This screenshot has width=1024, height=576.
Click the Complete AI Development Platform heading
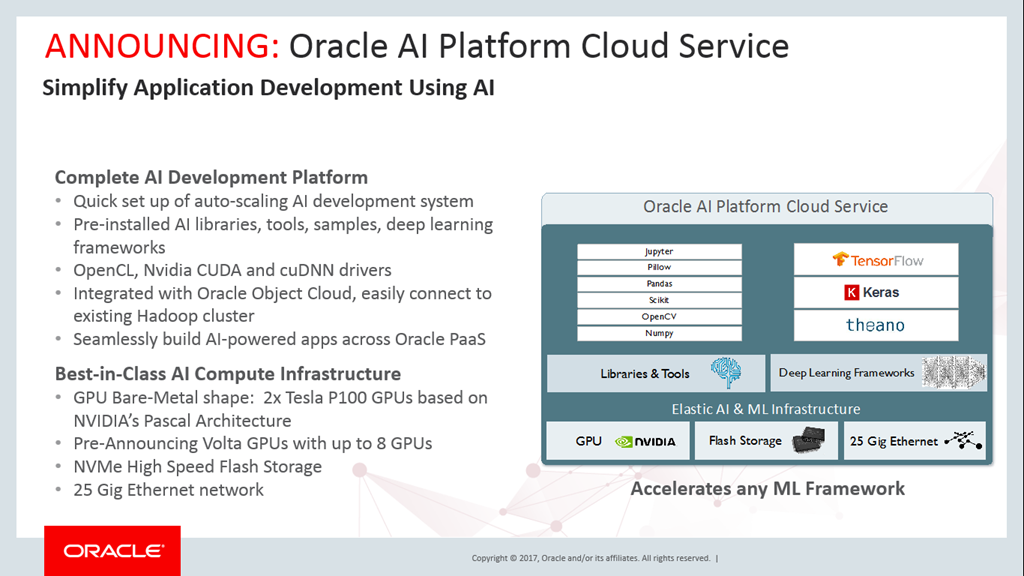point(211,177)
